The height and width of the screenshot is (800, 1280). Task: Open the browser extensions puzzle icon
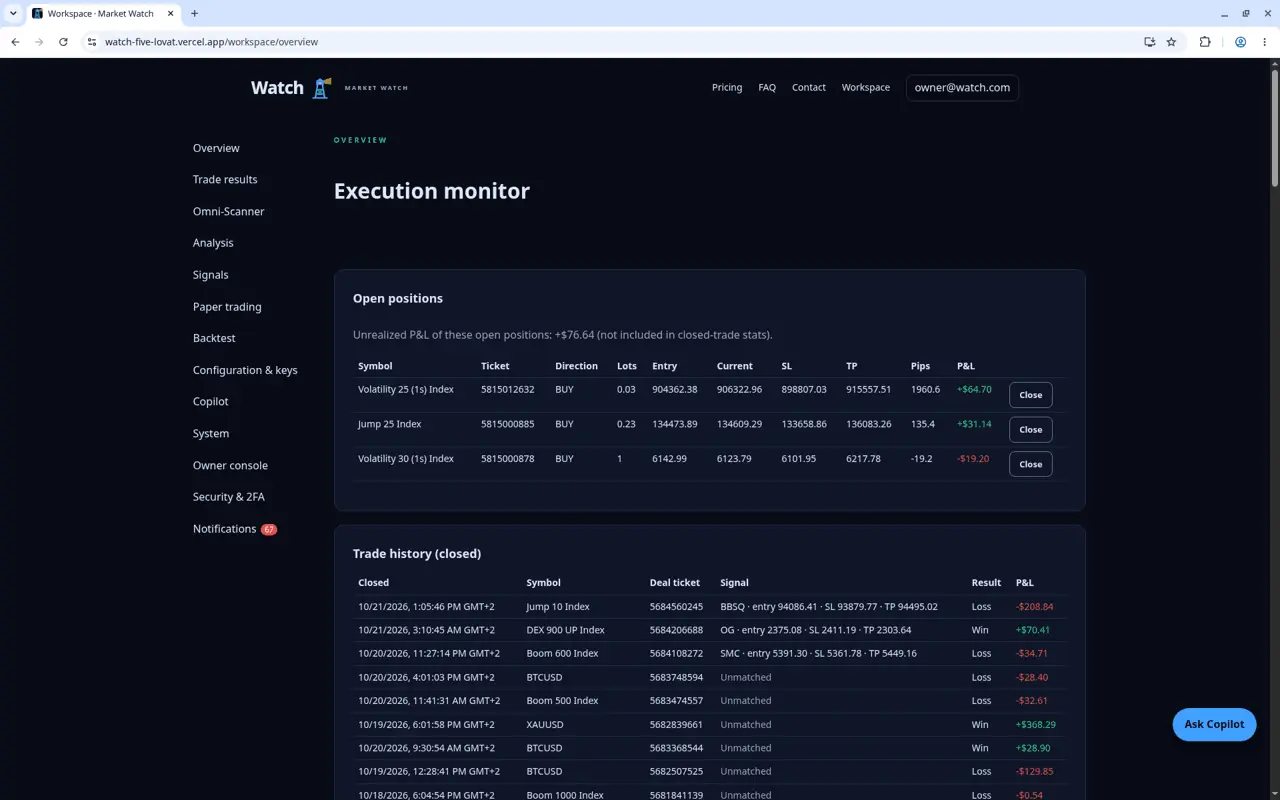(x=1205, y=42)
